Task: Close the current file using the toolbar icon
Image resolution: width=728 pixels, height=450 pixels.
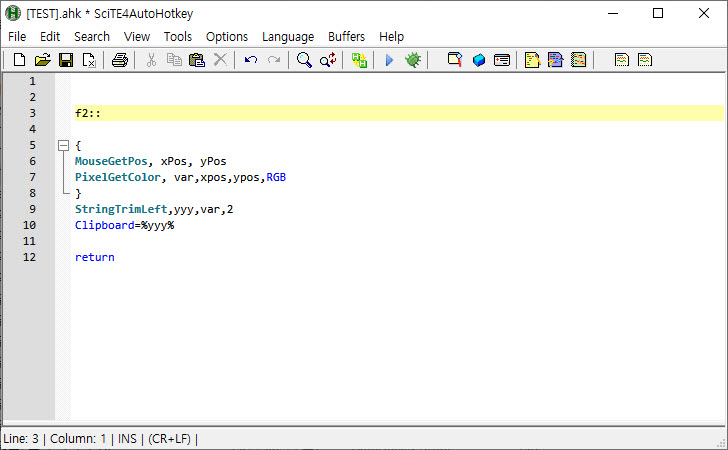Action: 89,60
